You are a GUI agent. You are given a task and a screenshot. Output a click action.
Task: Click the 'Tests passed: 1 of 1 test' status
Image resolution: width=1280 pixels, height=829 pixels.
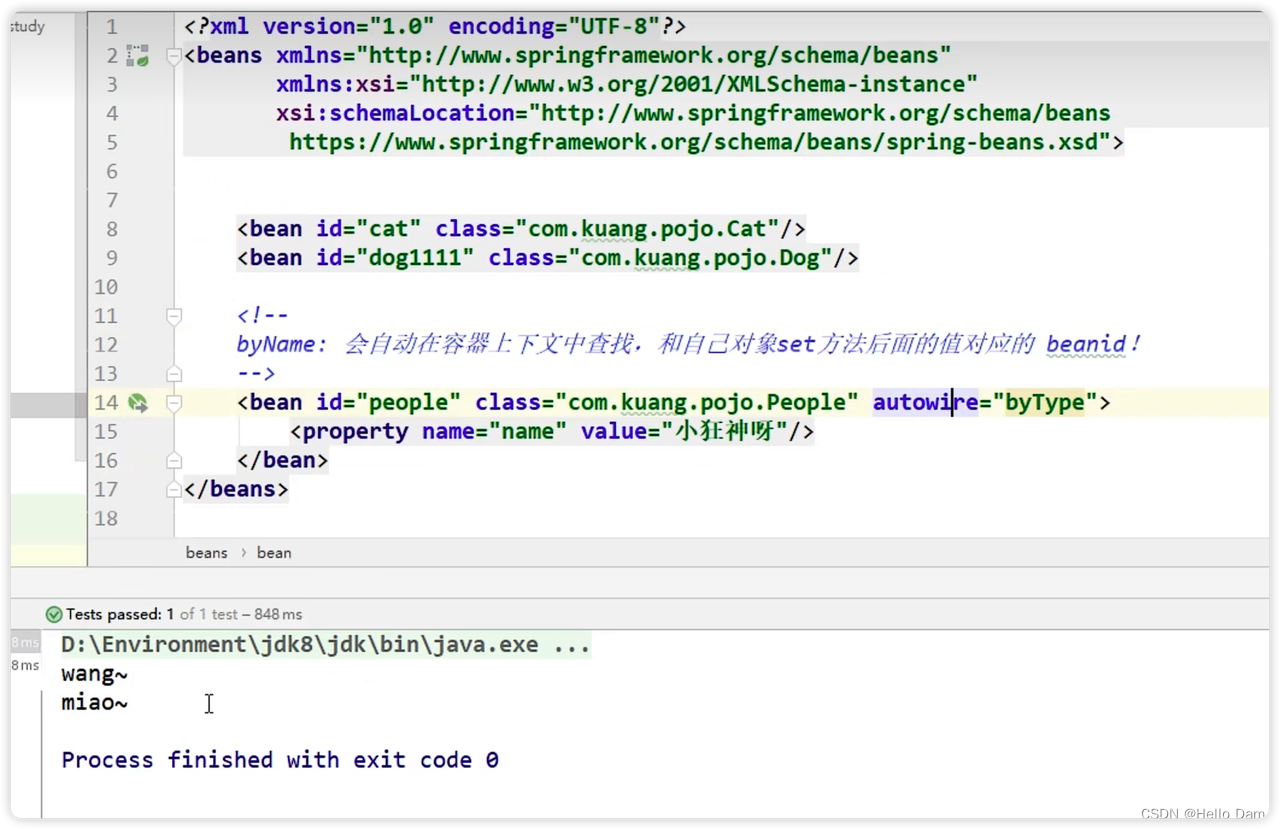tap(154, 614)
